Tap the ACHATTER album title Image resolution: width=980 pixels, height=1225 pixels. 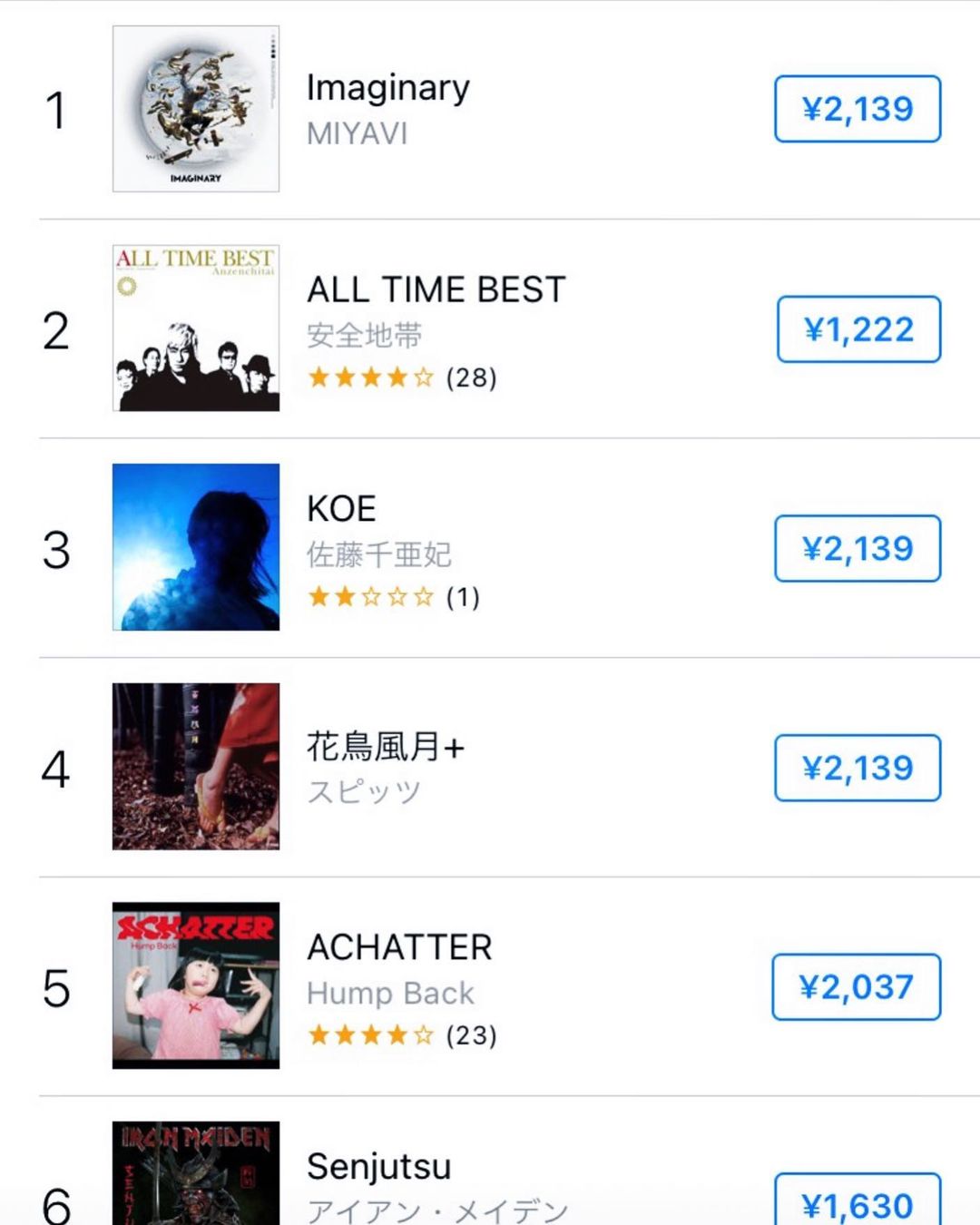click(x=399, y=947)
